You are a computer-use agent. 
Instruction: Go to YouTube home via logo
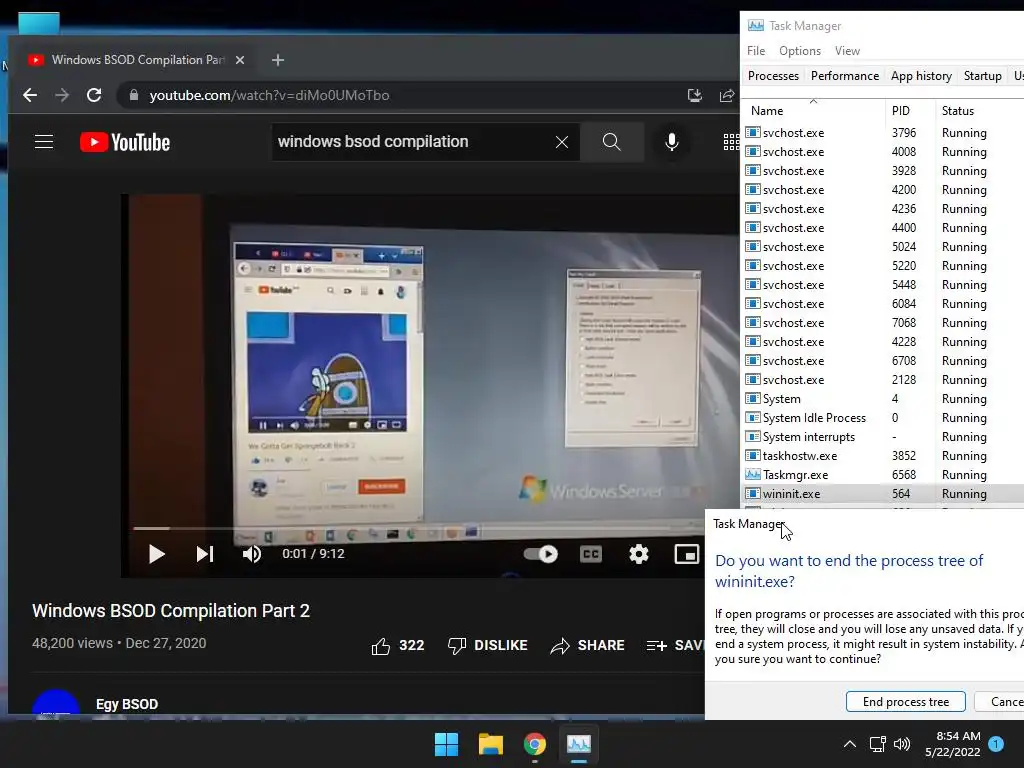125,142
